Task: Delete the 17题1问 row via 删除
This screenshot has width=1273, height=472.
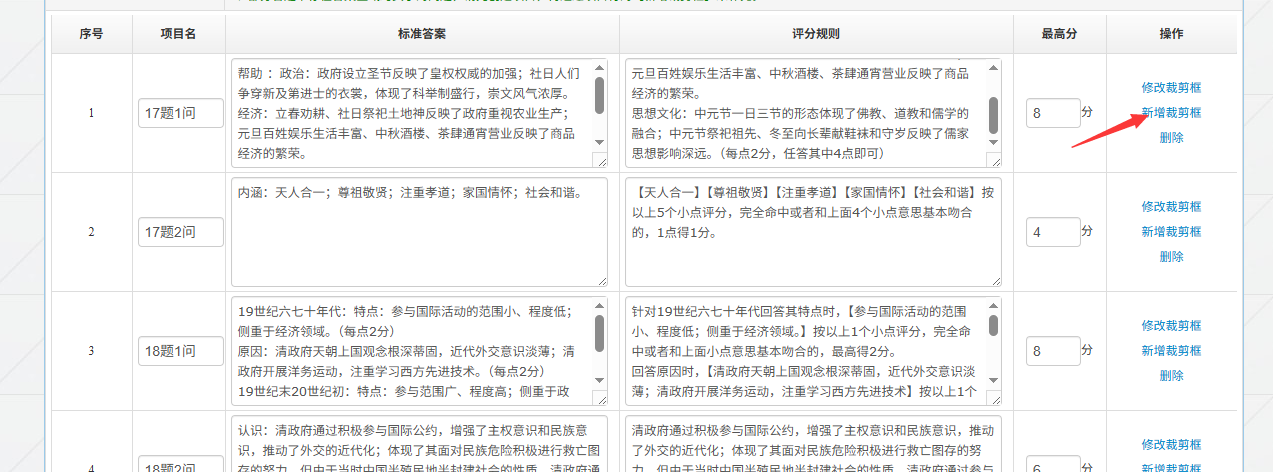Action: click(x=1171, y=138)
